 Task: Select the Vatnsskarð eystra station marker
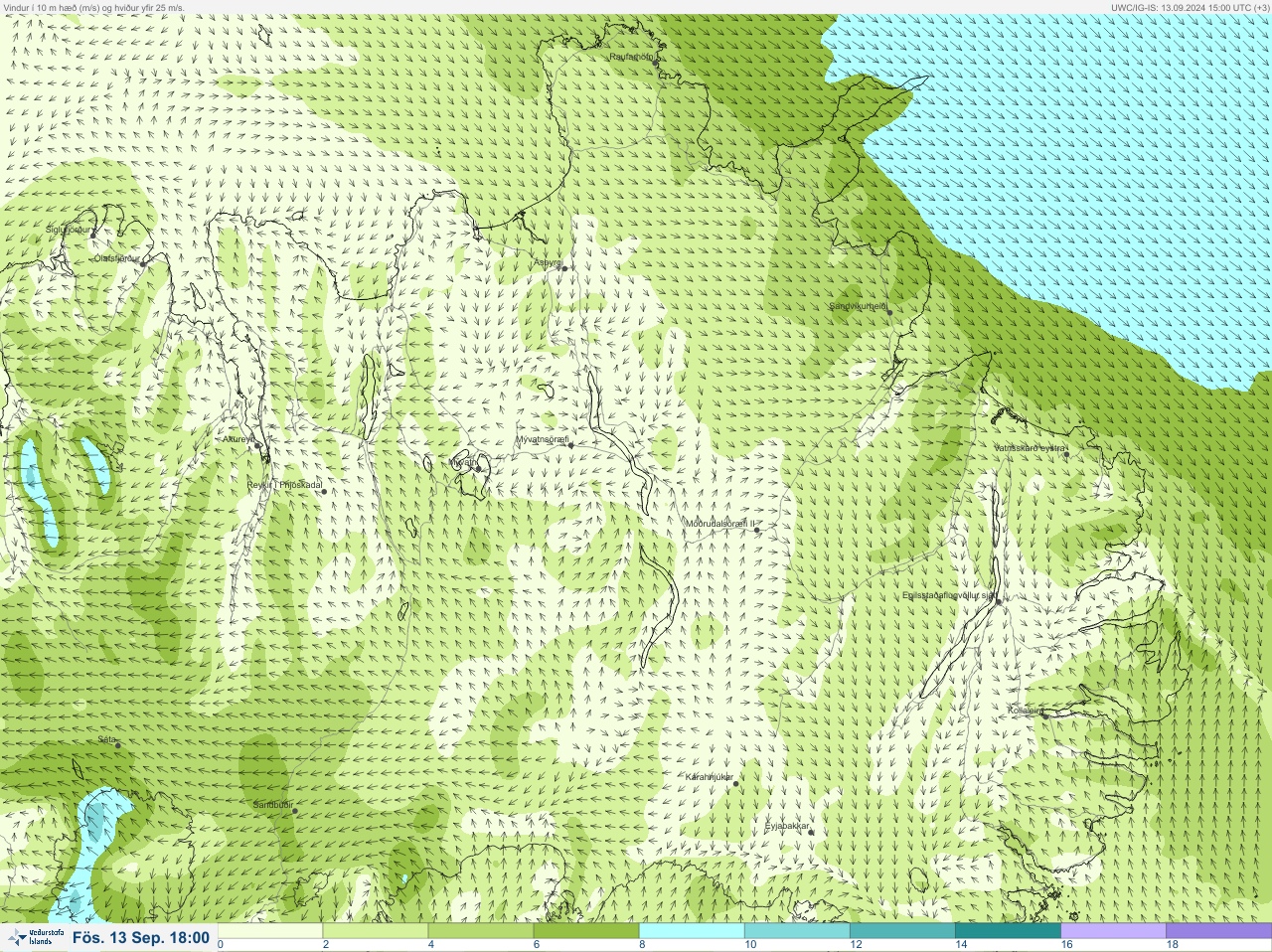[x=1066, y=454]
